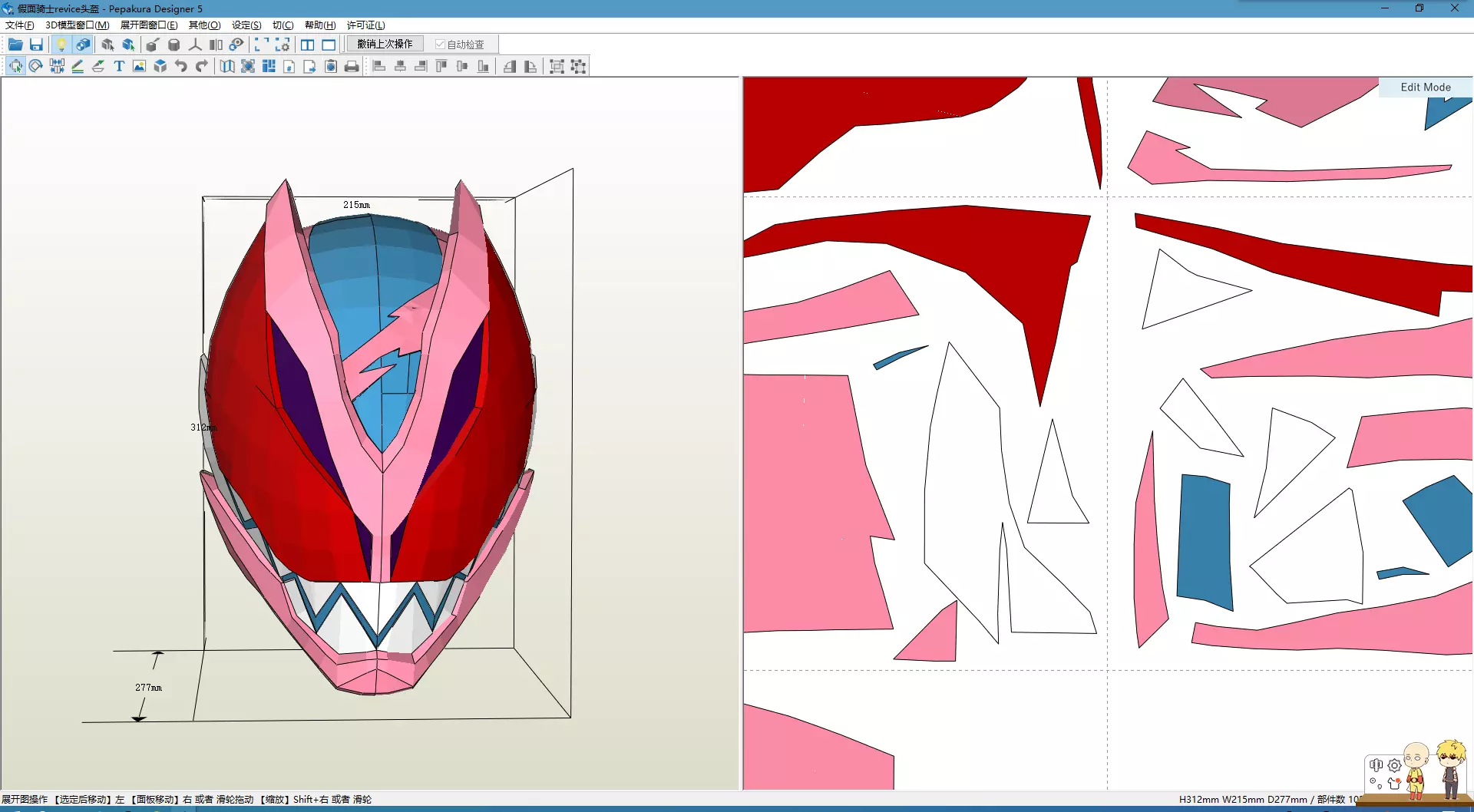Open the 3D模型窗口(M) menu

(78, 25)
